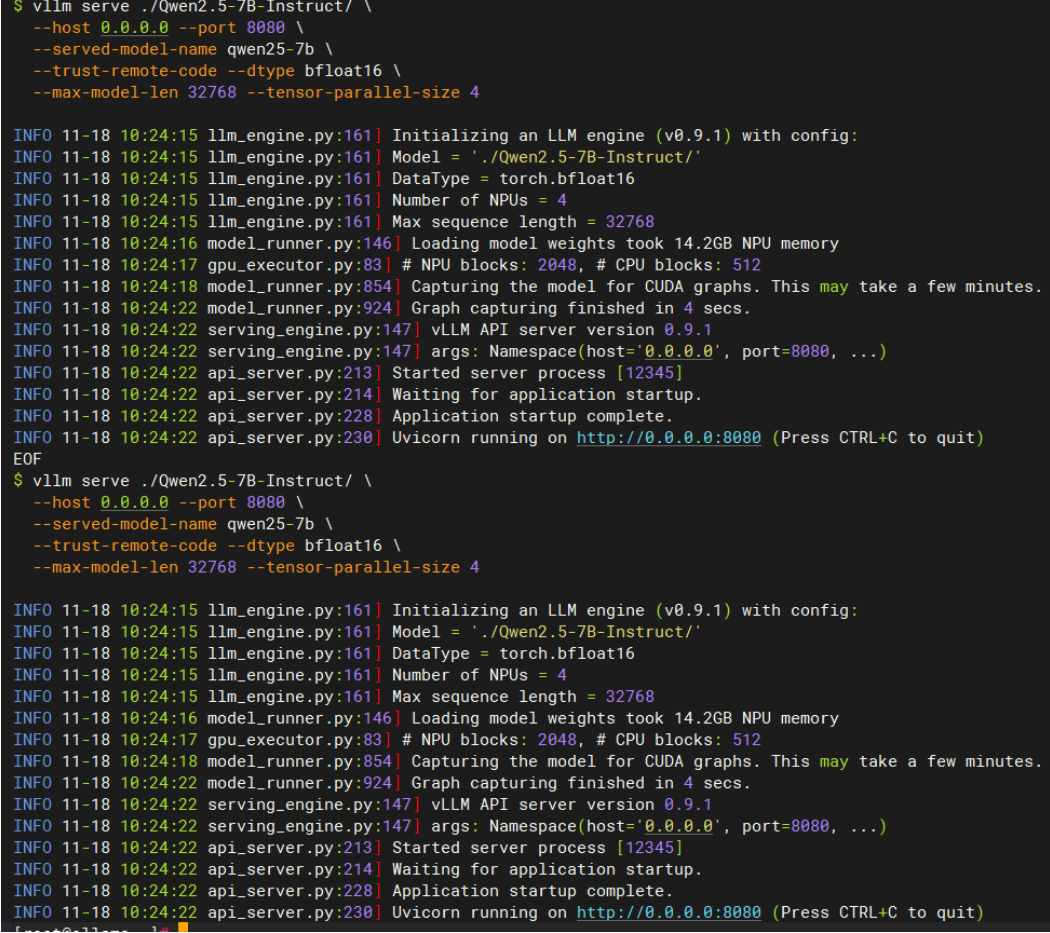Click '--max-model-len' flag above the EOF line
This screenshot has width=1050, height=933.
[106, 92]
